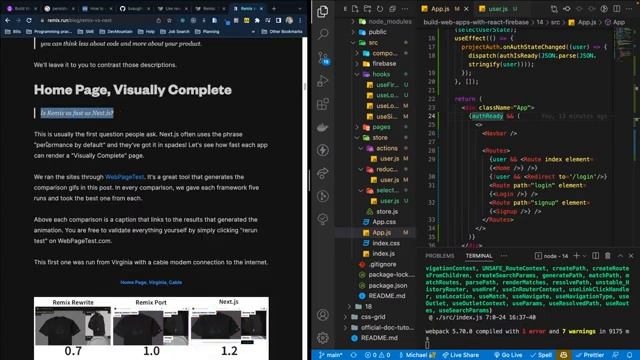640x360 pixels.
Task: Switch to the PROBLEMS panel tab
Action: [x=440, y=256]
